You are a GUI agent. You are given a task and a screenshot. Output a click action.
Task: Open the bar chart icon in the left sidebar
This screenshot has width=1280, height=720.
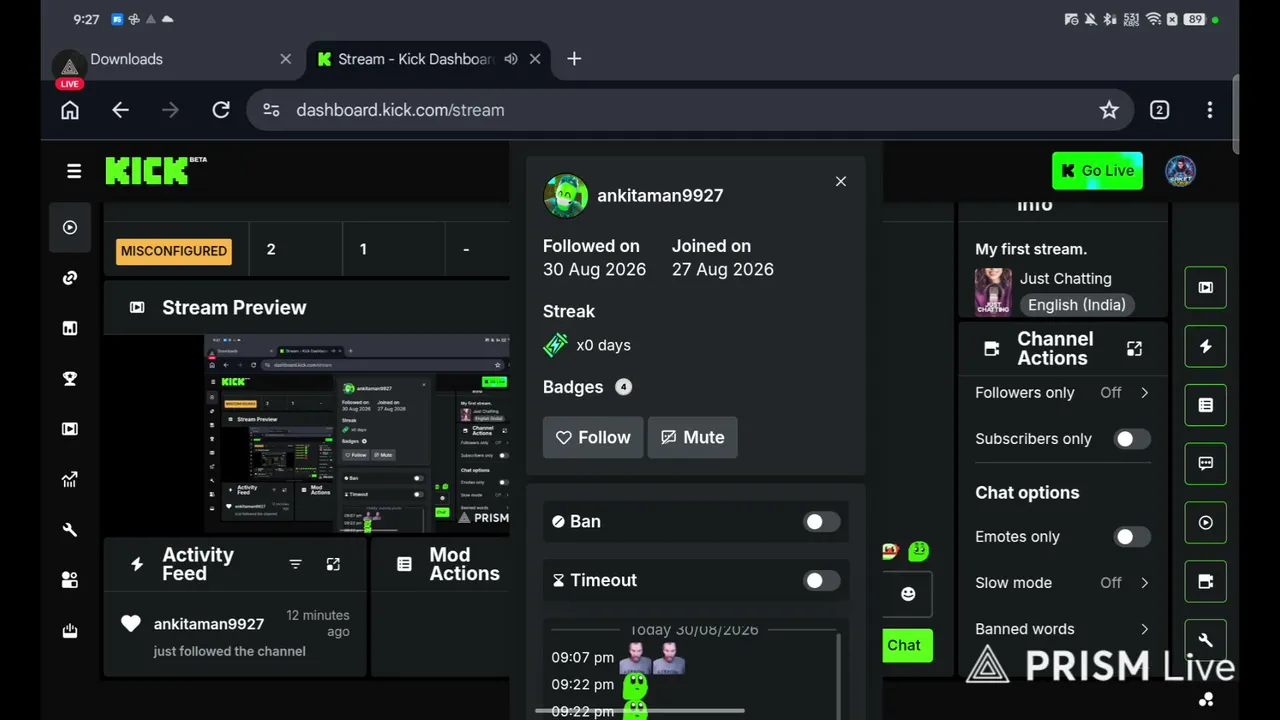click(70, 328)
